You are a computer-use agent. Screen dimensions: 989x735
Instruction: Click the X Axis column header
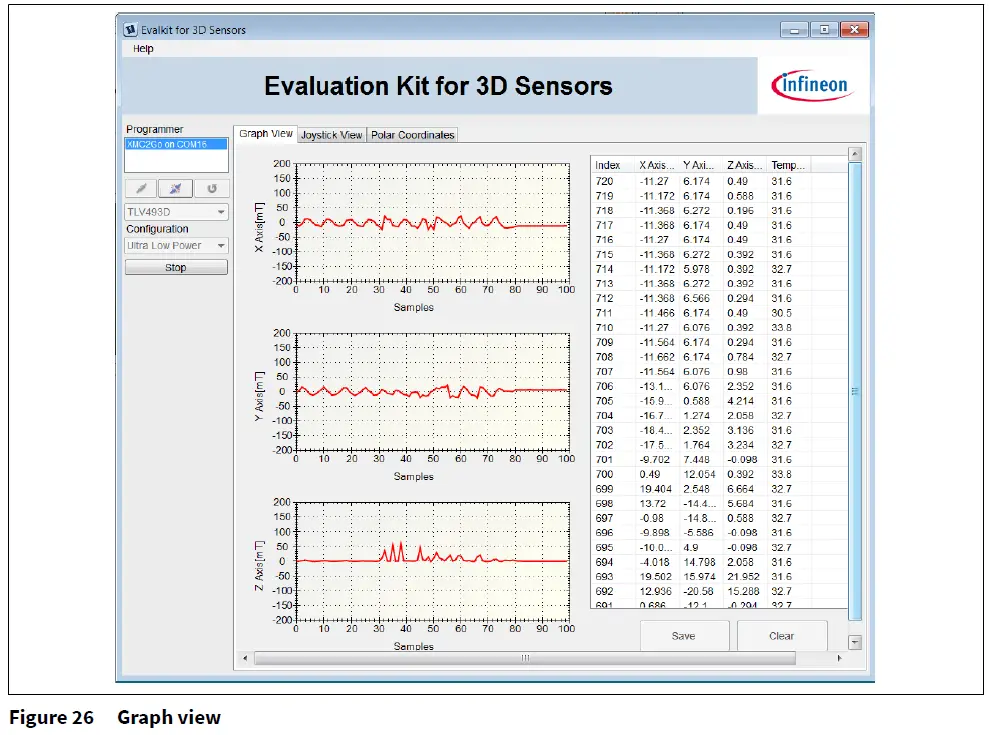pos(657,165)
